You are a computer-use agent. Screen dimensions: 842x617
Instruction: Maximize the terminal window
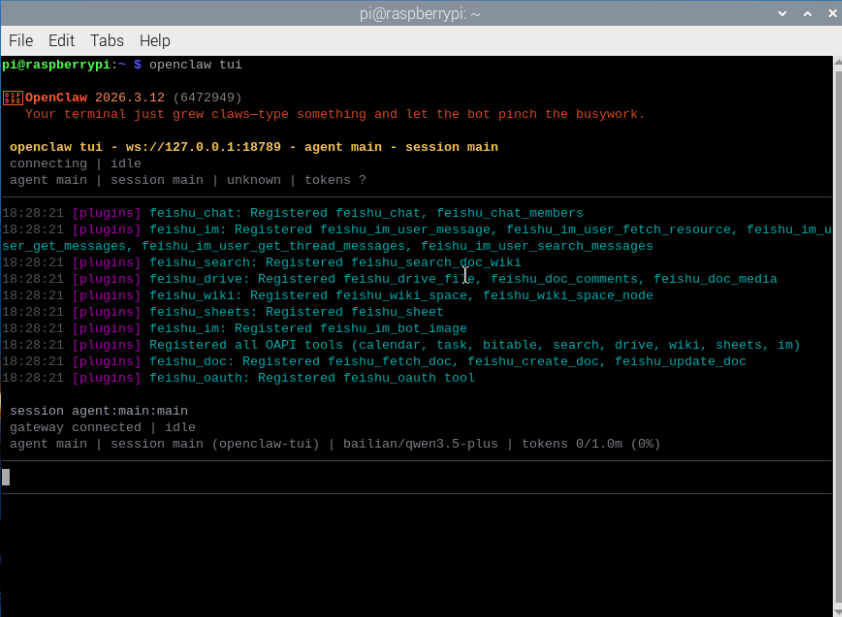[x=807, y=13]
